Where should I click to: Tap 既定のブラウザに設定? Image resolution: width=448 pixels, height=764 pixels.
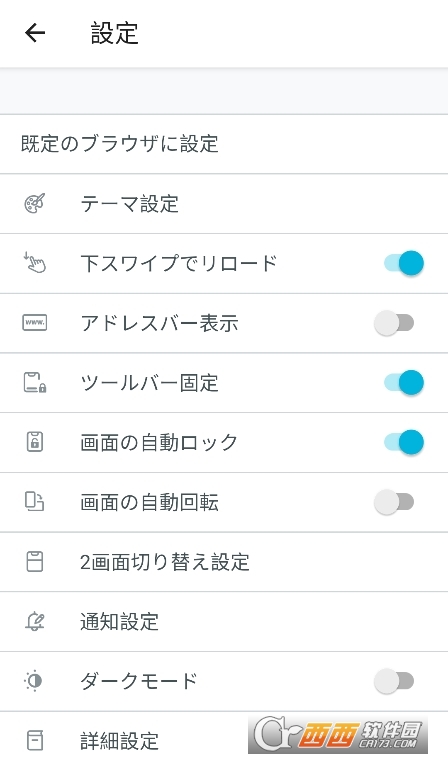pos(224,144)
